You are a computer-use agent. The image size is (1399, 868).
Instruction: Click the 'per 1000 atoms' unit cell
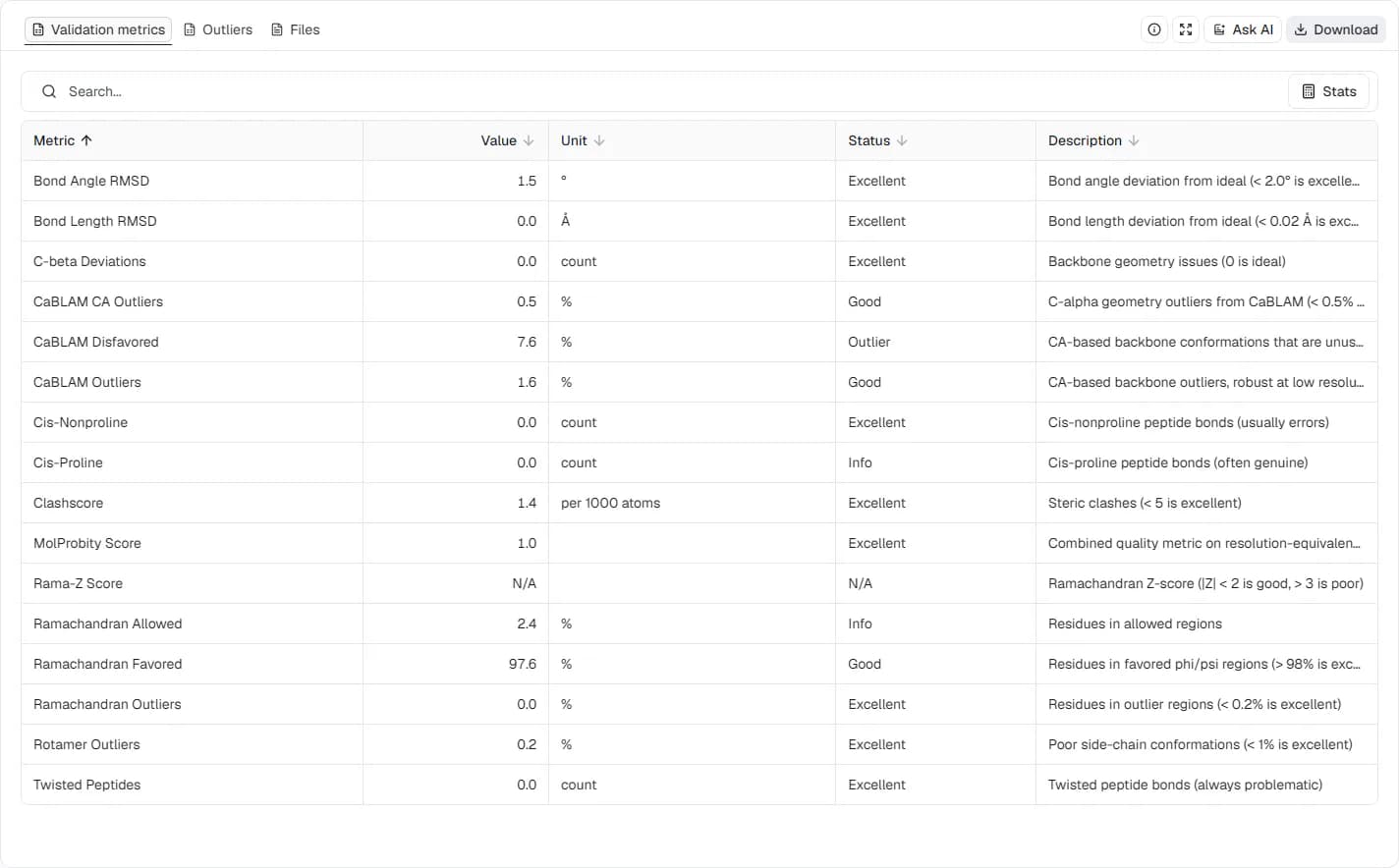click(692, 503)
